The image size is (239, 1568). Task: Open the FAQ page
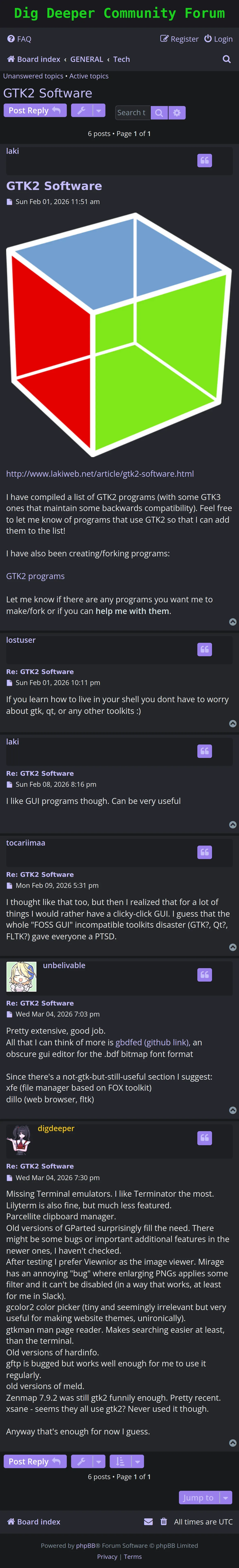(19, 39)
